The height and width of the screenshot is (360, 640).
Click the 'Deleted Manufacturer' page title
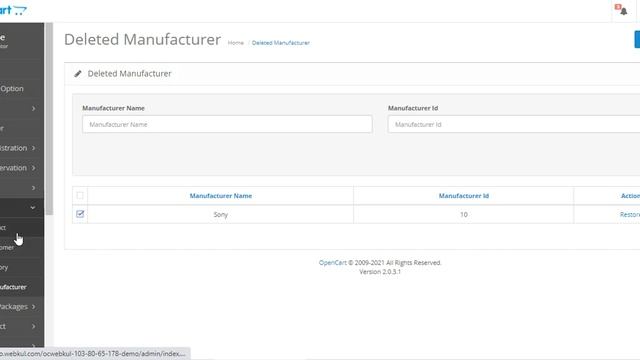pyautogui.click(x=142, y=40)
